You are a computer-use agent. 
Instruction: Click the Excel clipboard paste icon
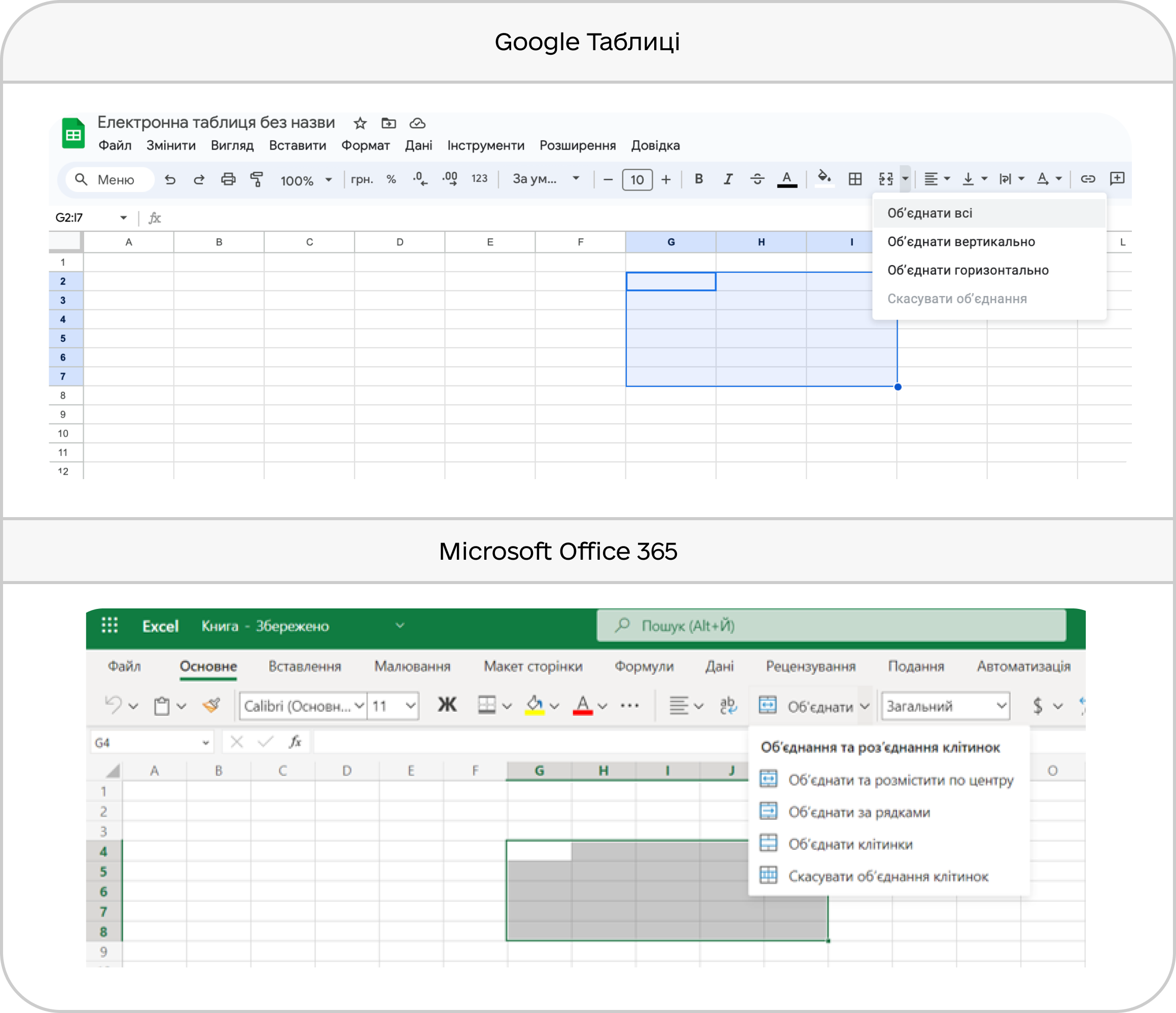(x=162, y=706)
